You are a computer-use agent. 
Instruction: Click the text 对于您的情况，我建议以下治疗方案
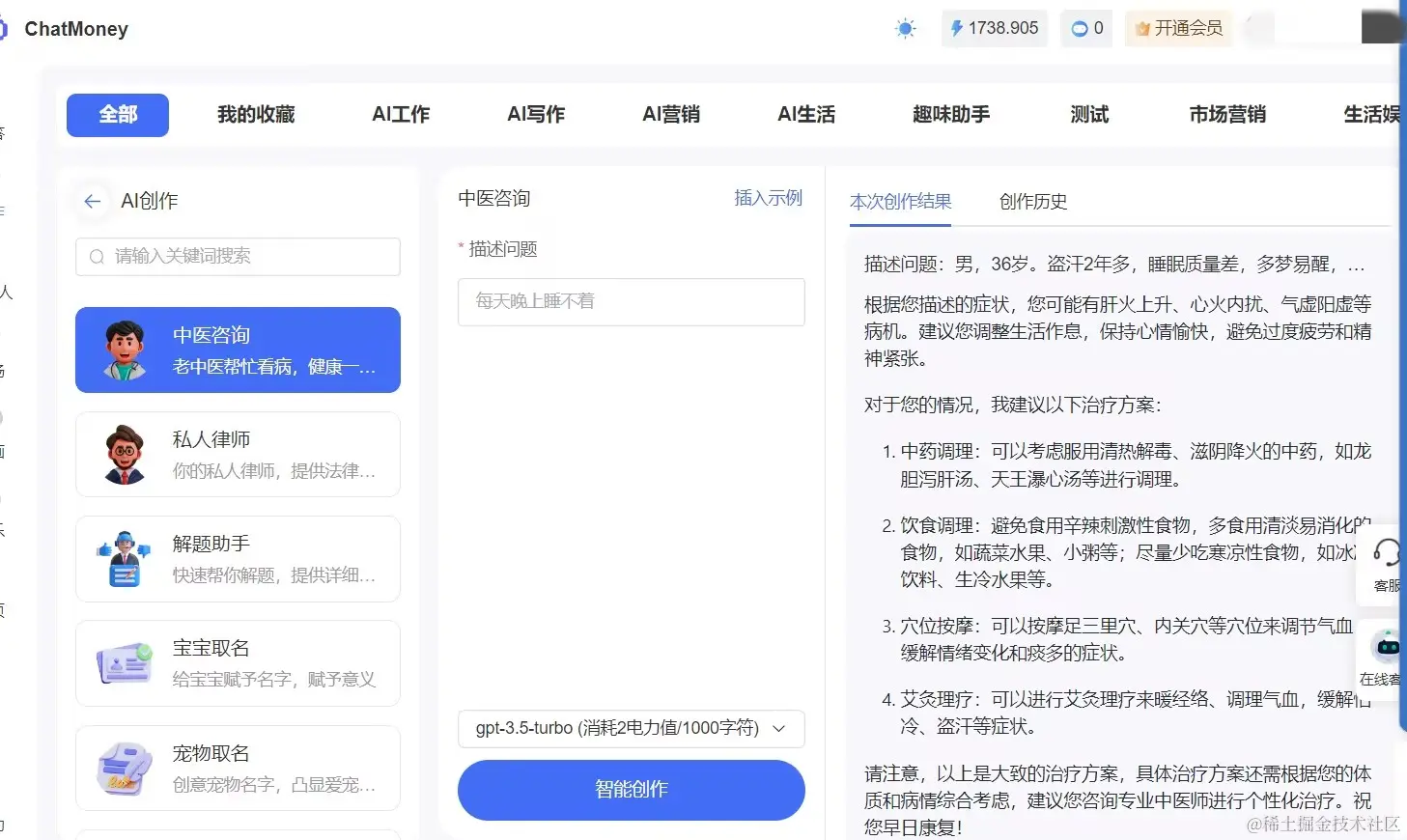tap(1013, 405)
